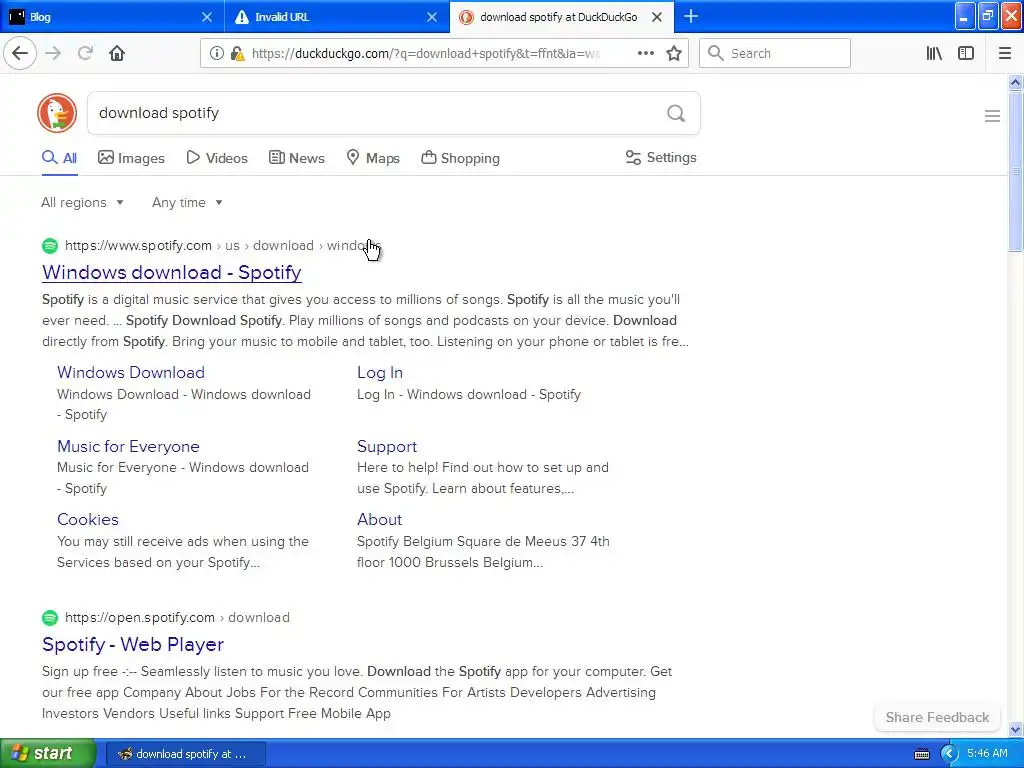Toggle the sidebar view icon
1024x768 pixels.
966,53
